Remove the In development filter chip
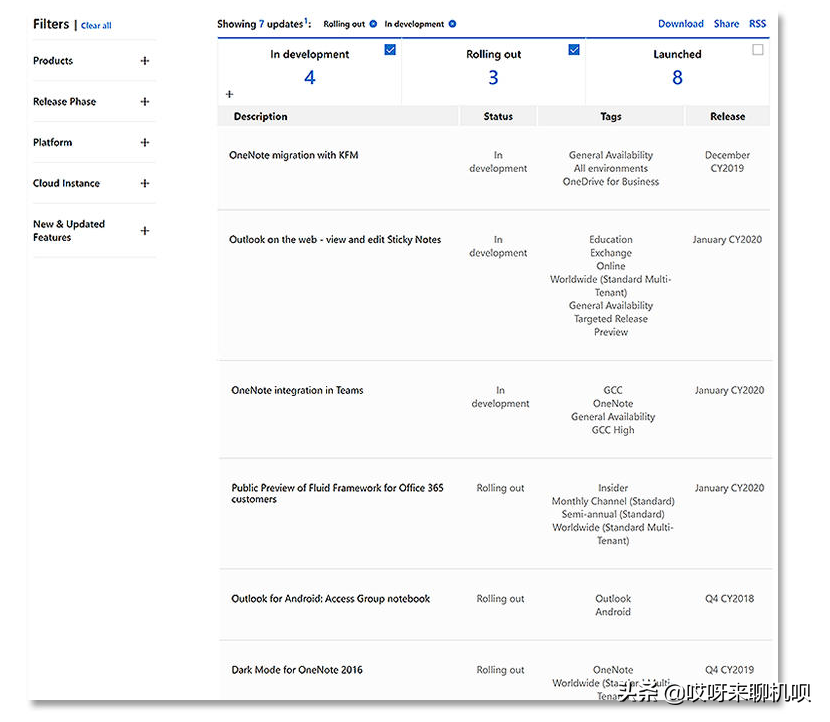Image resolution: width=830 pixels, height=722 pixels. tap(453, 24)
